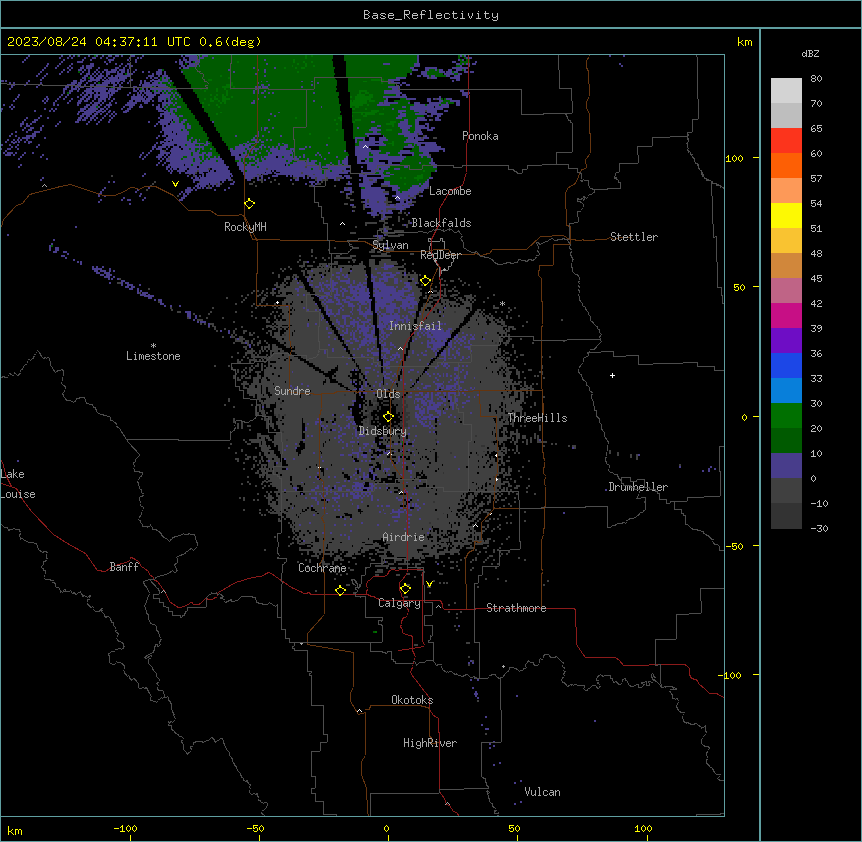This screenshot has width=862, height=842.
Task: Click the dBZ legend heading
Action: [x=810, y=54]
